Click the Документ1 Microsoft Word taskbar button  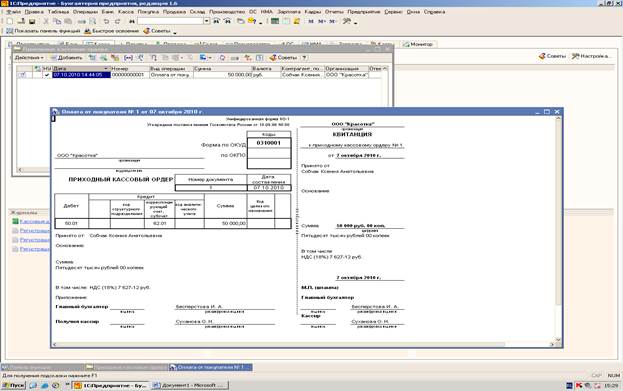[x=190, y=385]
